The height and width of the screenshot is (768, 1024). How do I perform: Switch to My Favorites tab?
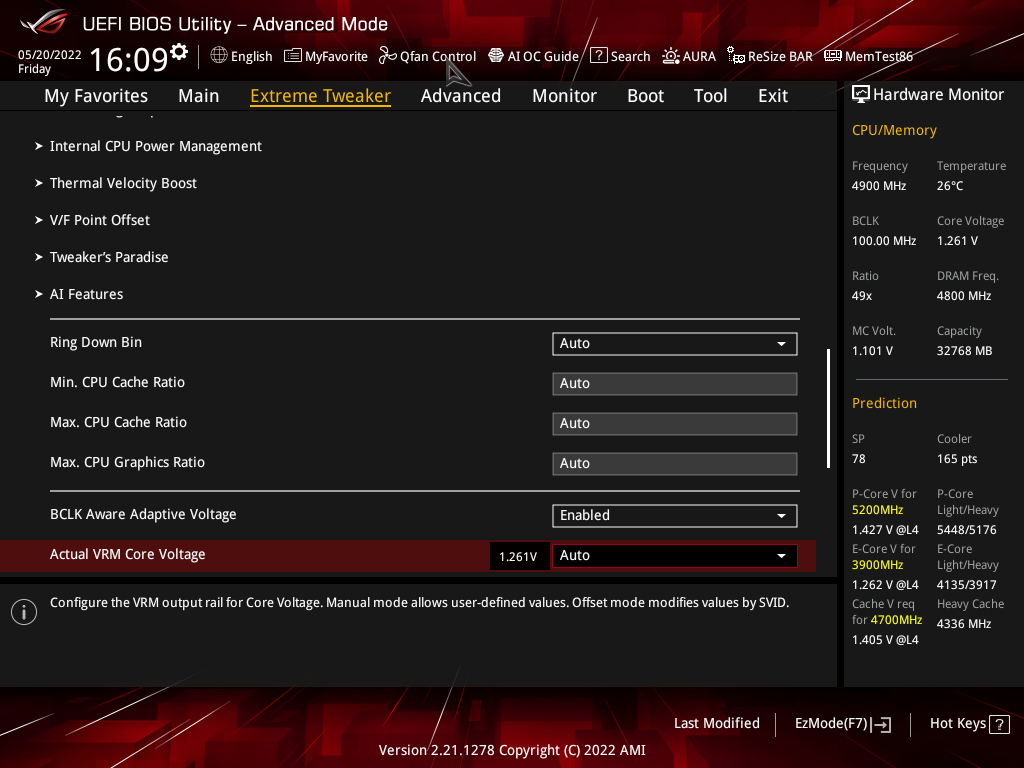(96, 96)
